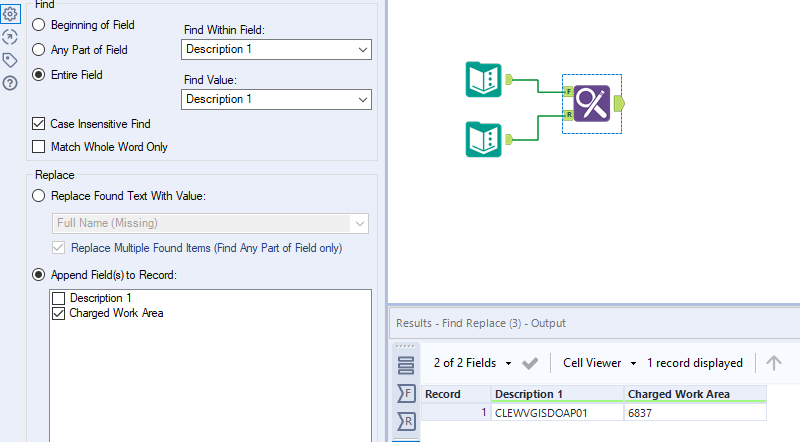Open the Find Value dropdown
Viewport: 800px width, 442px height.
pos(276,99)
